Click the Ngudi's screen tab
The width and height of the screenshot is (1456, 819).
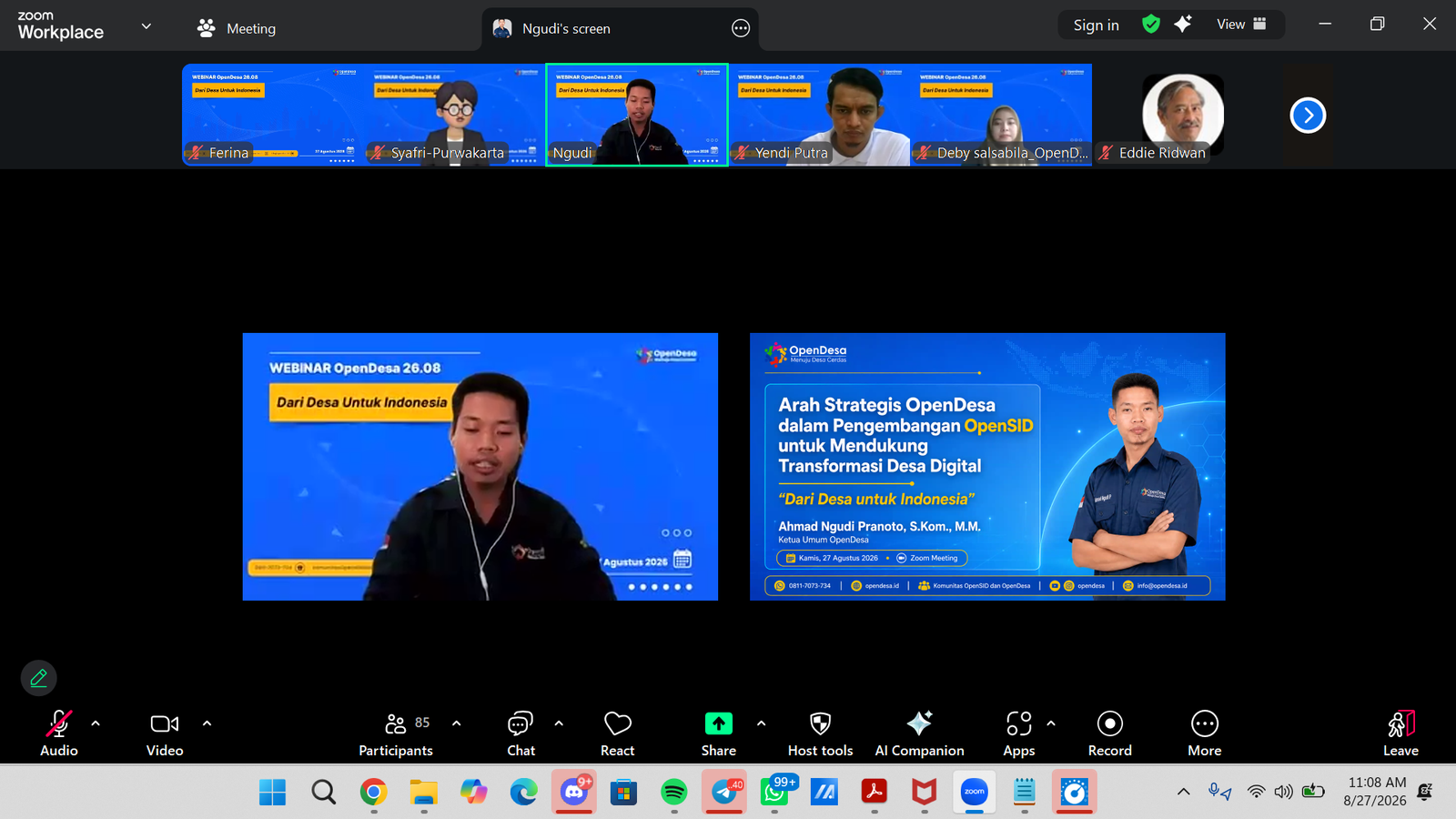coord(620,29)
